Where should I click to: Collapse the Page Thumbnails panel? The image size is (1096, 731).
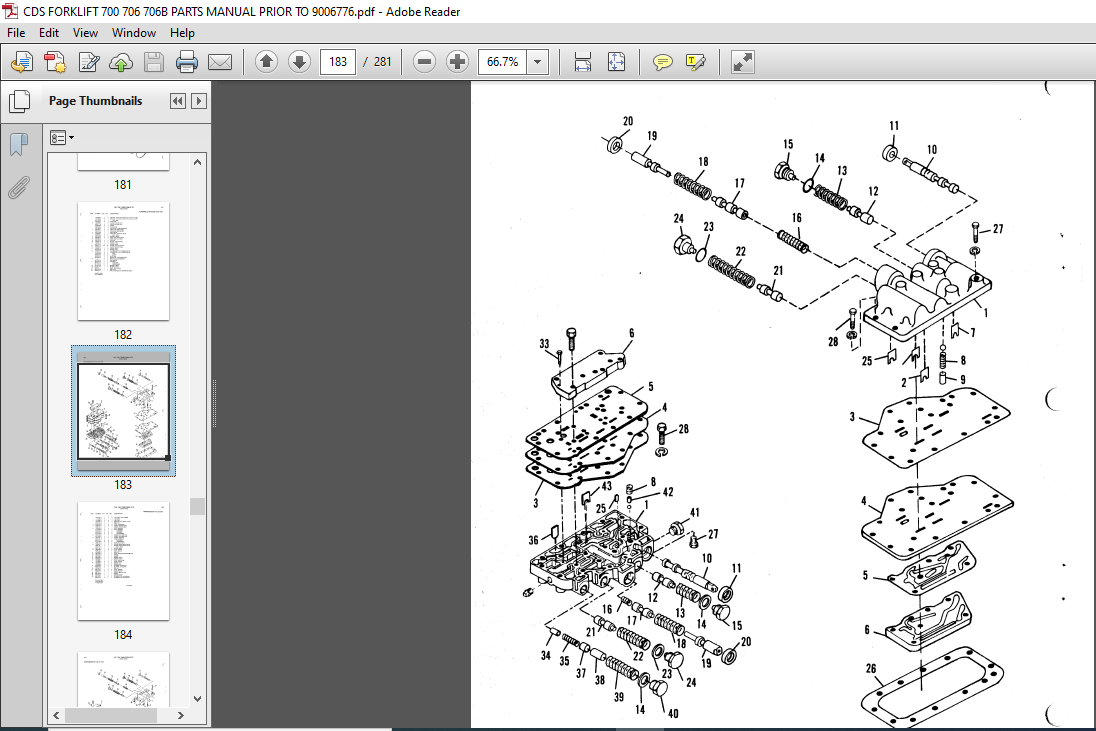click(x=178, y=101)
